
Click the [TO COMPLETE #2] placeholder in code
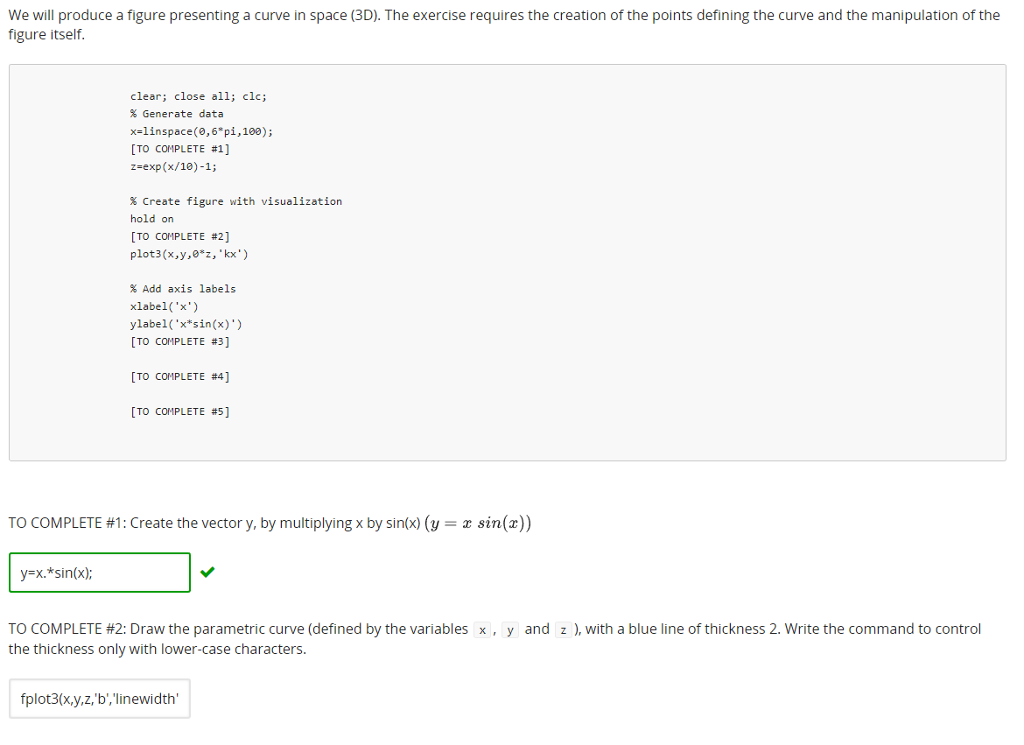[180, 236]
